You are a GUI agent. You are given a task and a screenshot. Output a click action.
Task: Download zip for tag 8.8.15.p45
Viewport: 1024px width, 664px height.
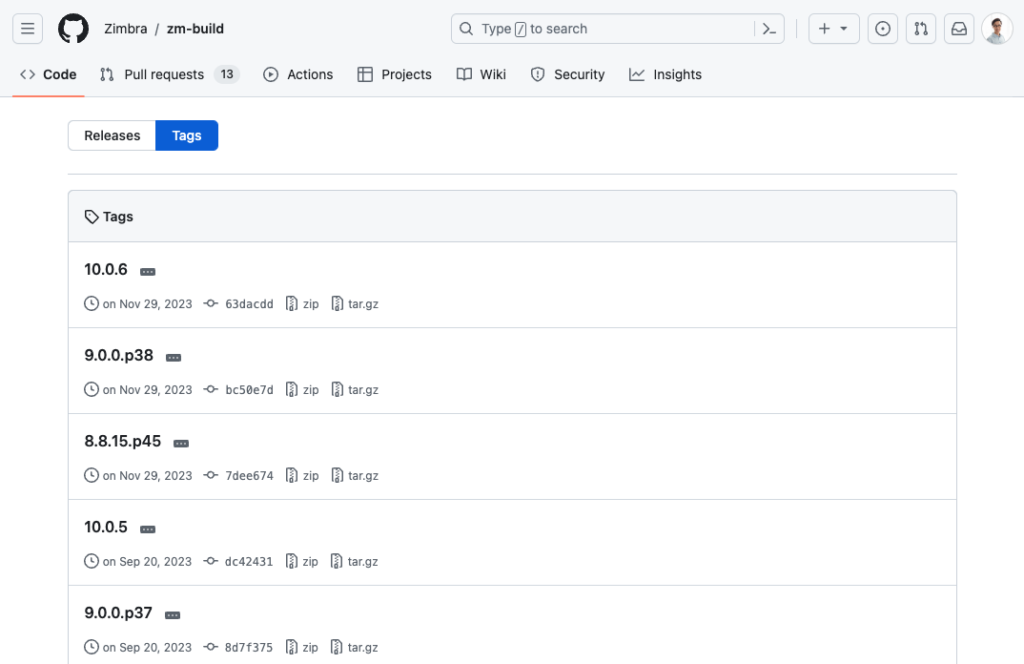point(302,475)
